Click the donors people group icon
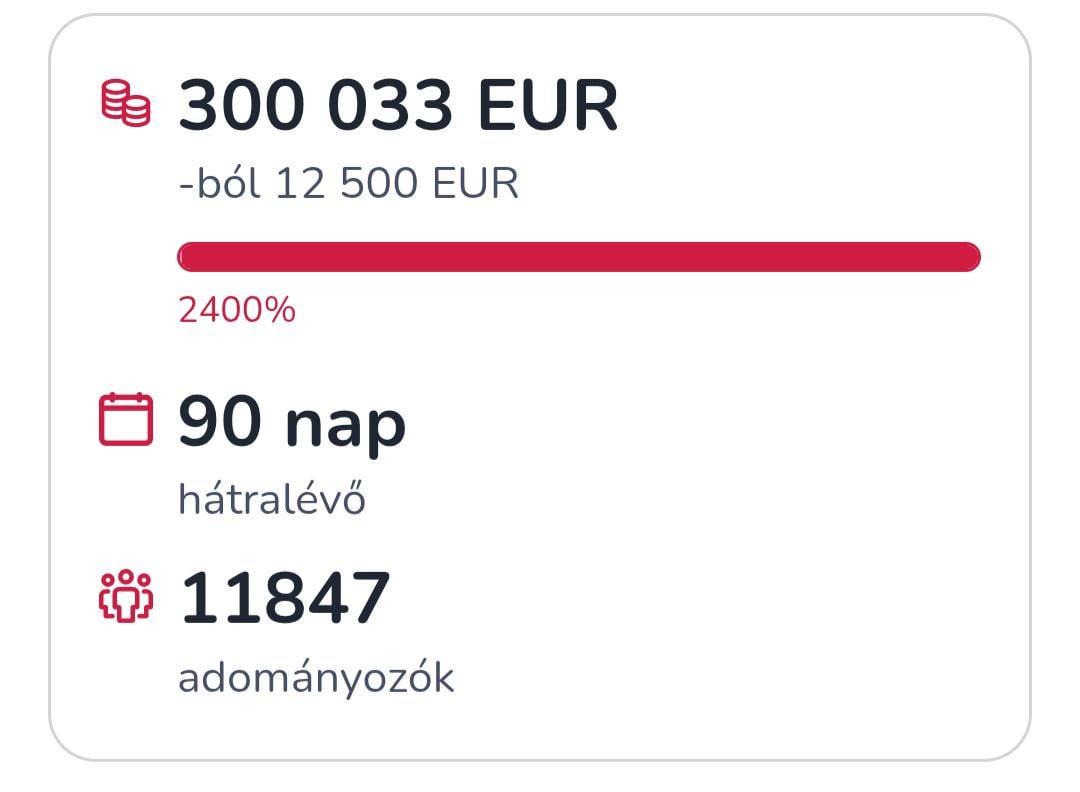 [126, 596]
